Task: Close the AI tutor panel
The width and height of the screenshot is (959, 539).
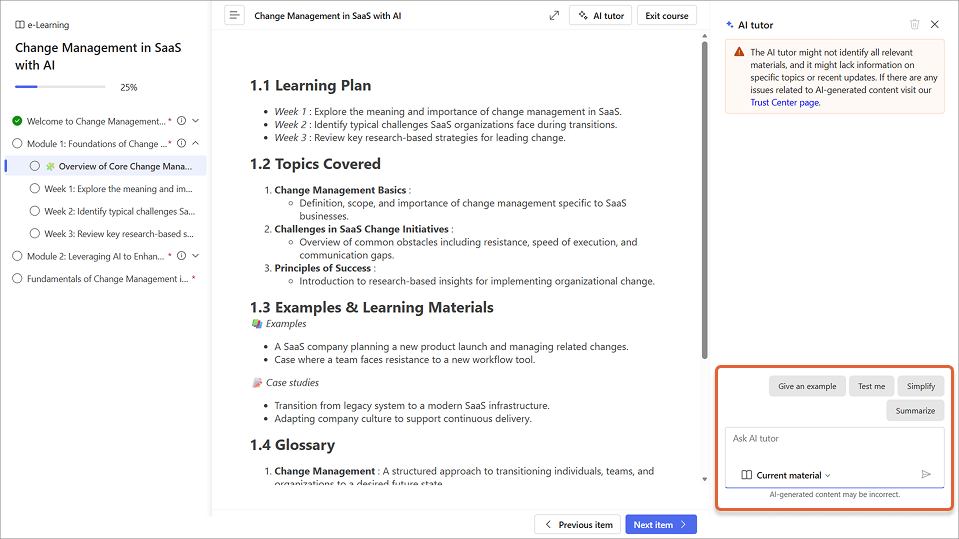Action: tap(935, 24)
